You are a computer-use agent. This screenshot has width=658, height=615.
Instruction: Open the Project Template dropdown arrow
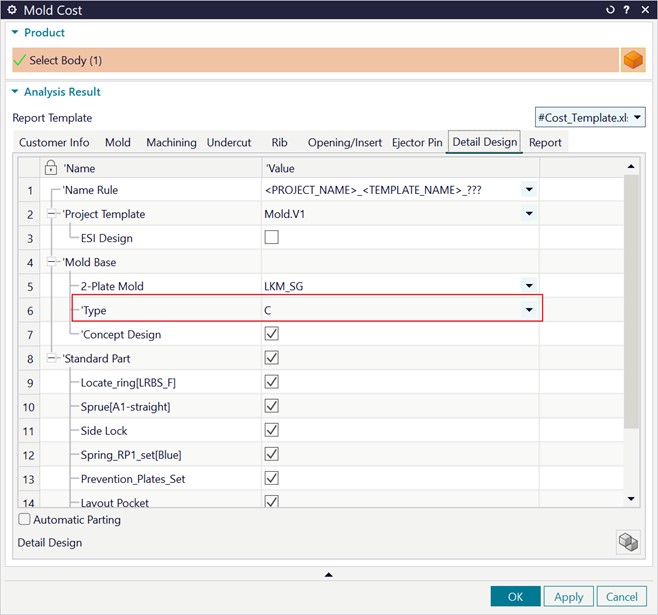click(x=529, y=214)
